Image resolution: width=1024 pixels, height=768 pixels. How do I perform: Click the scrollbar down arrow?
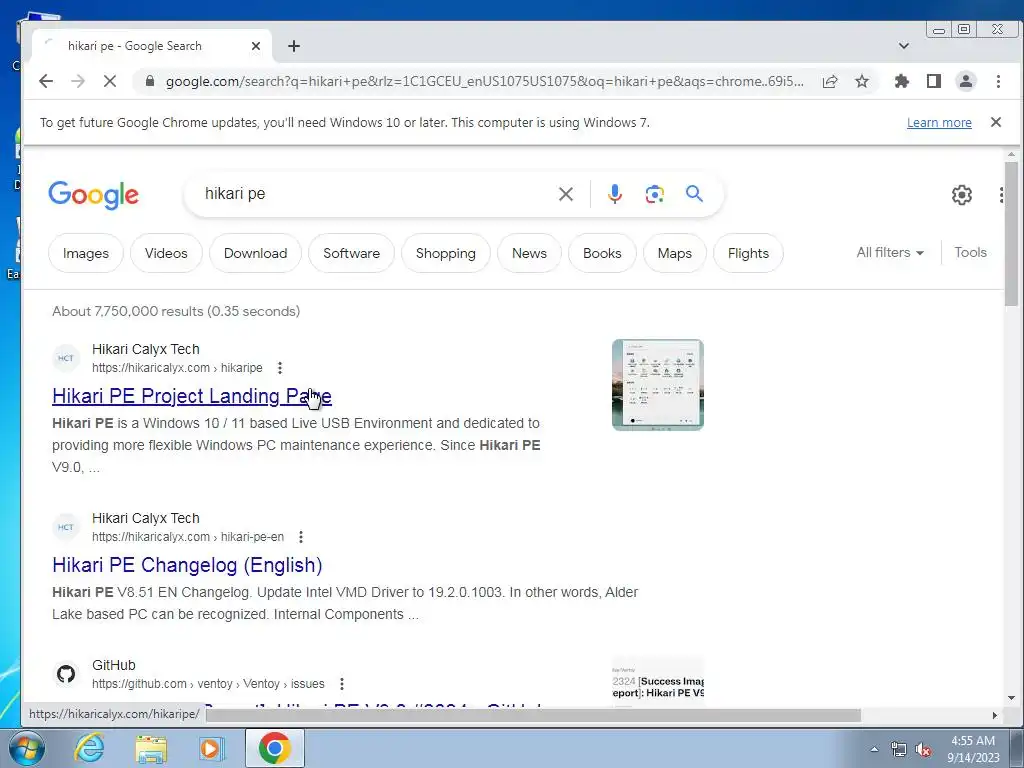point(1011,699)
